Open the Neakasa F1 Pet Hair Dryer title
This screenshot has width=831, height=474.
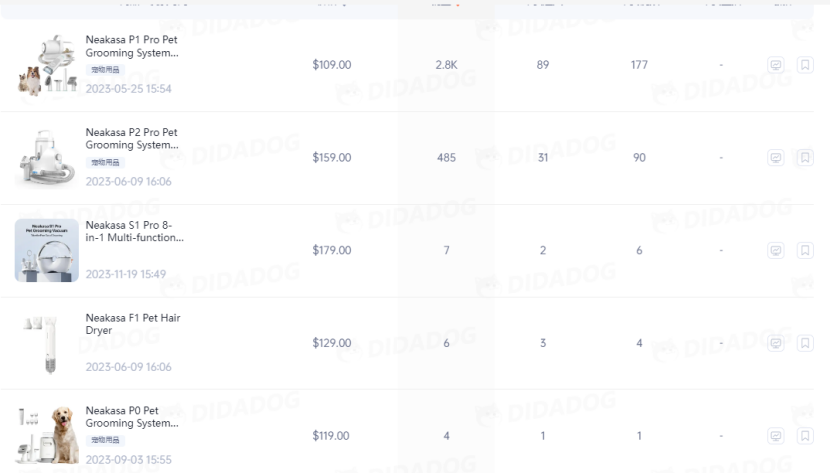(x=132, y=324)
